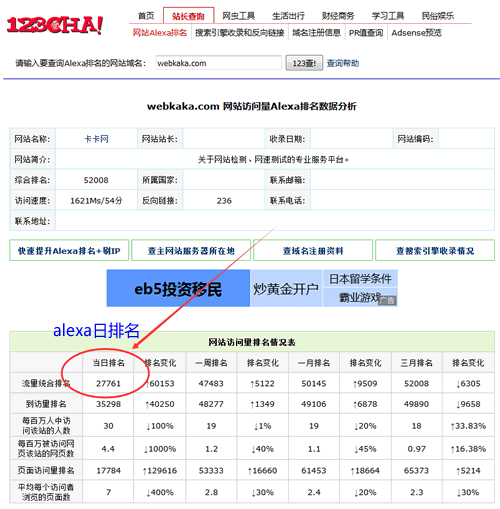Image resolution: width=500 pixels, height=509 pixels.
Task: Click the 查域名注册资料 button
Action: (313, 250)
